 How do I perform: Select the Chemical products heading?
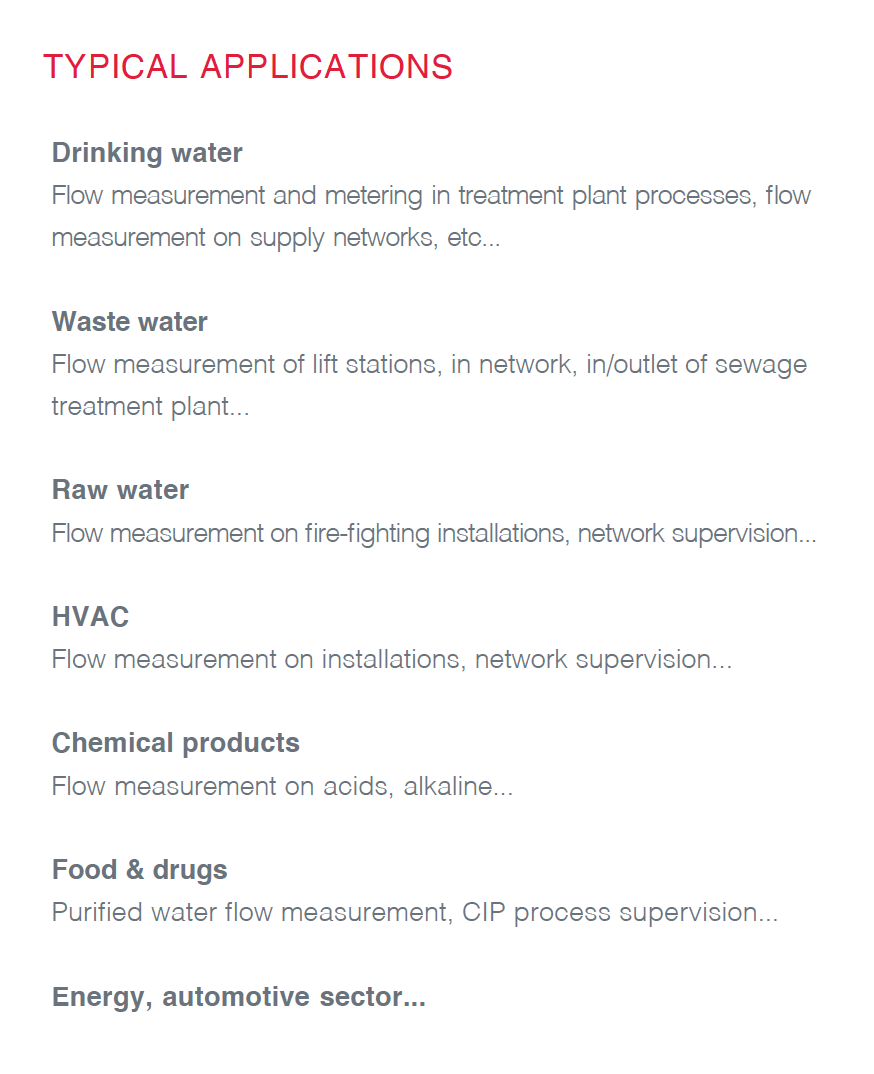pos(176,744)
